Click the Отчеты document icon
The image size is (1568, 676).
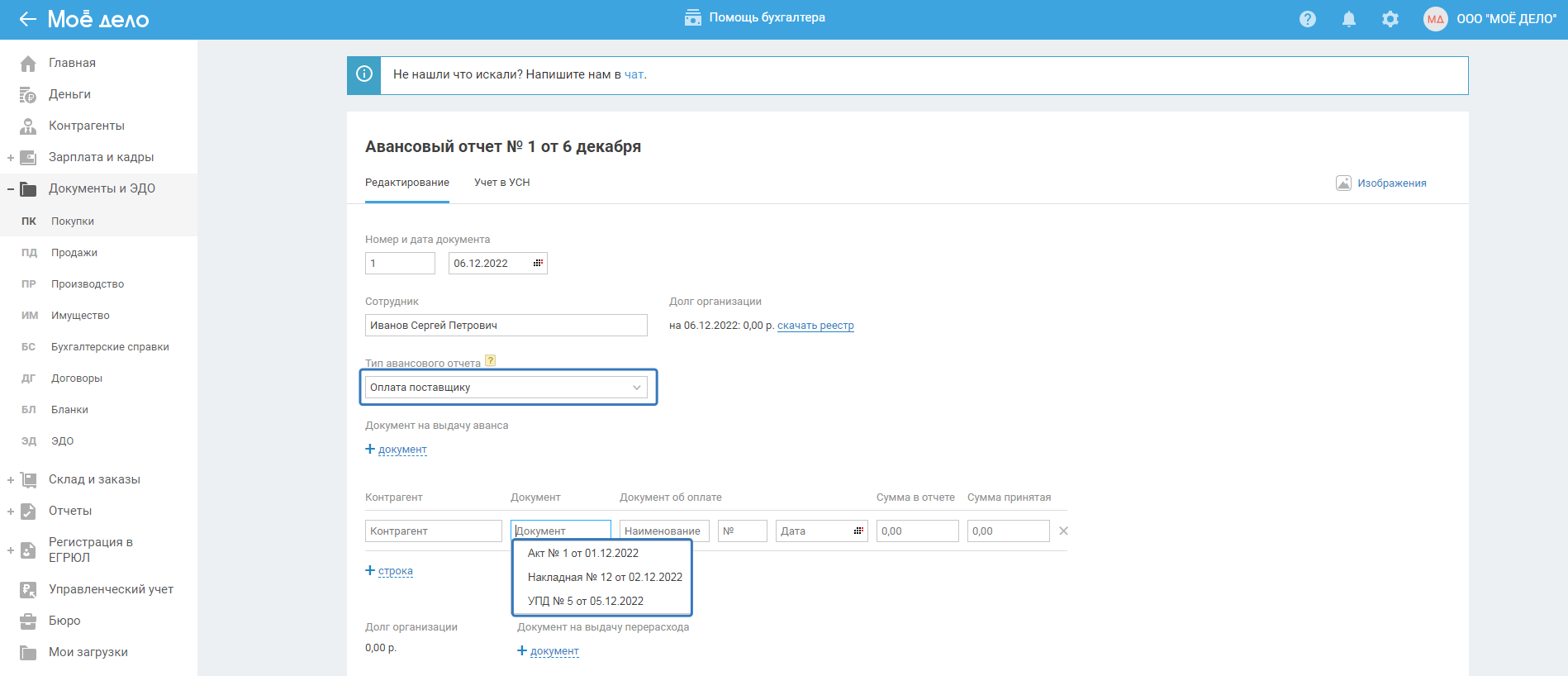tap(28, 511)
